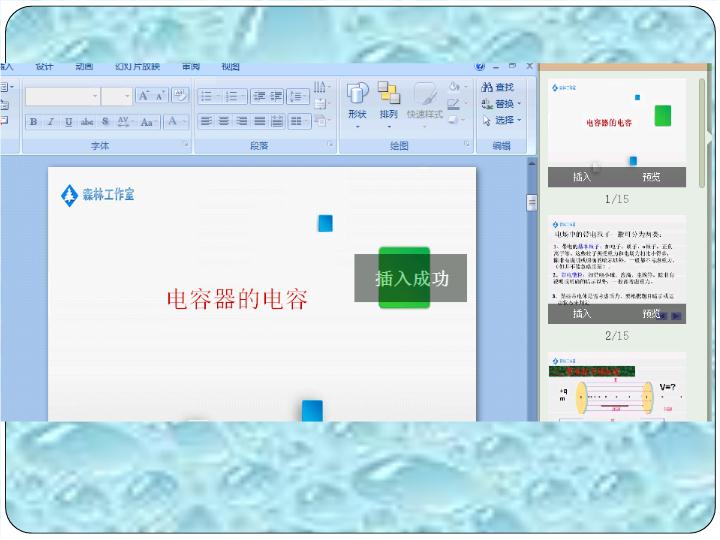Switch to the 幻灯片放映 (Slide Show) tab
Viewport: 720px width, 540px height.
[x=137, y=67]
